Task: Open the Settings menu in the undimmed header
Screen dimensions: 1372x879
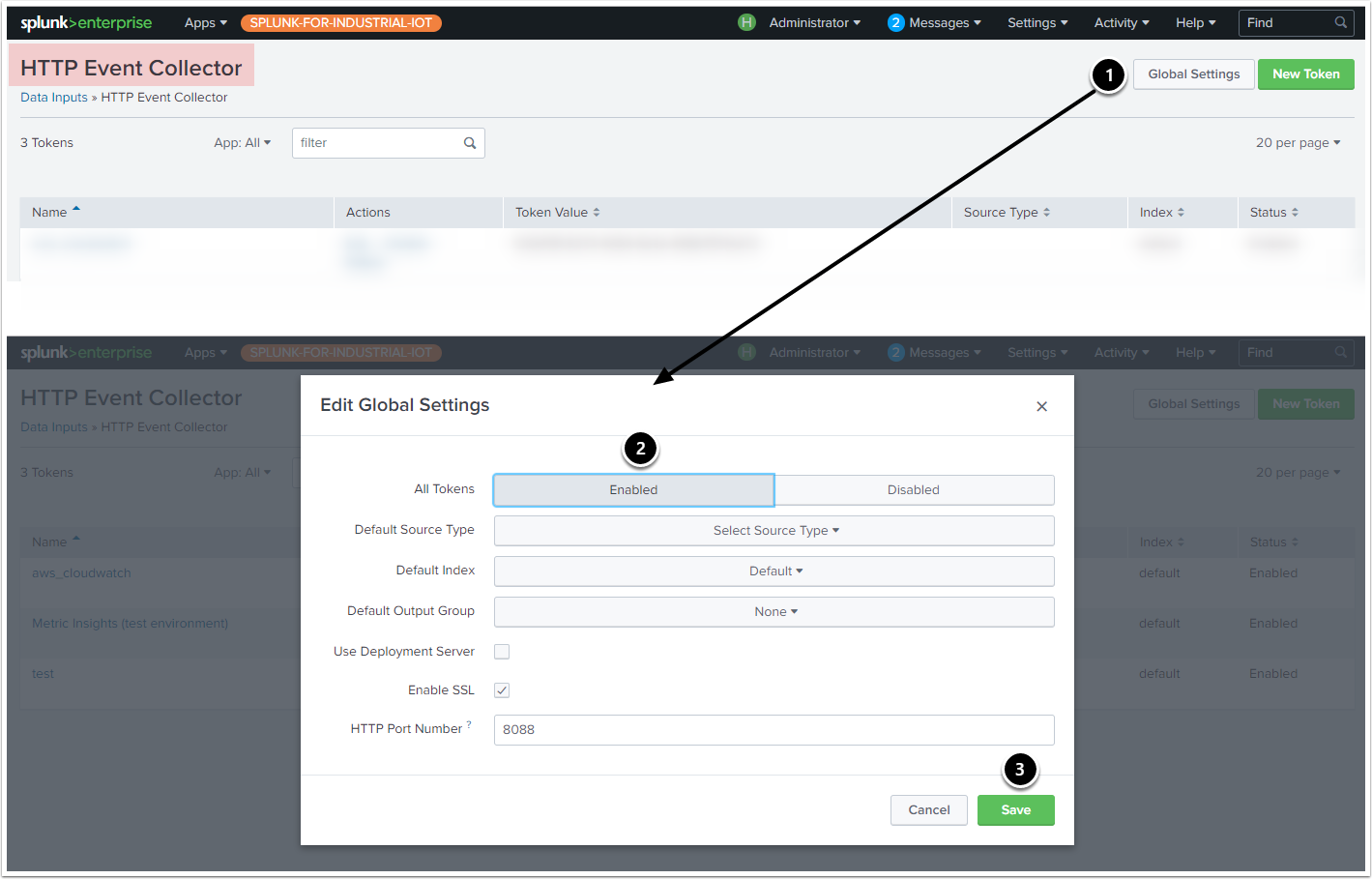Action: click(1037, 22)
